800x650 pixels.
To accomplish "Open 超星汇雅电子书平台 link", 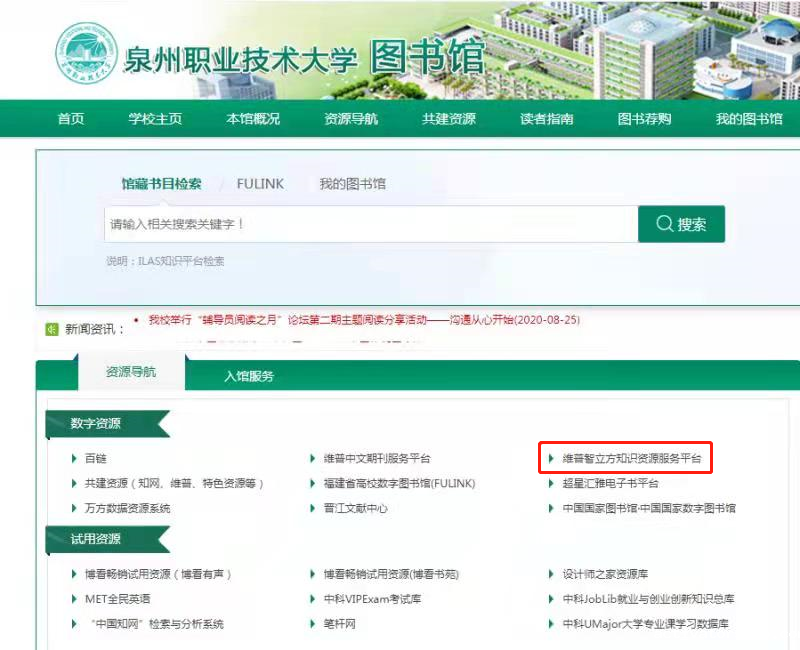I will tap(610, 483).
